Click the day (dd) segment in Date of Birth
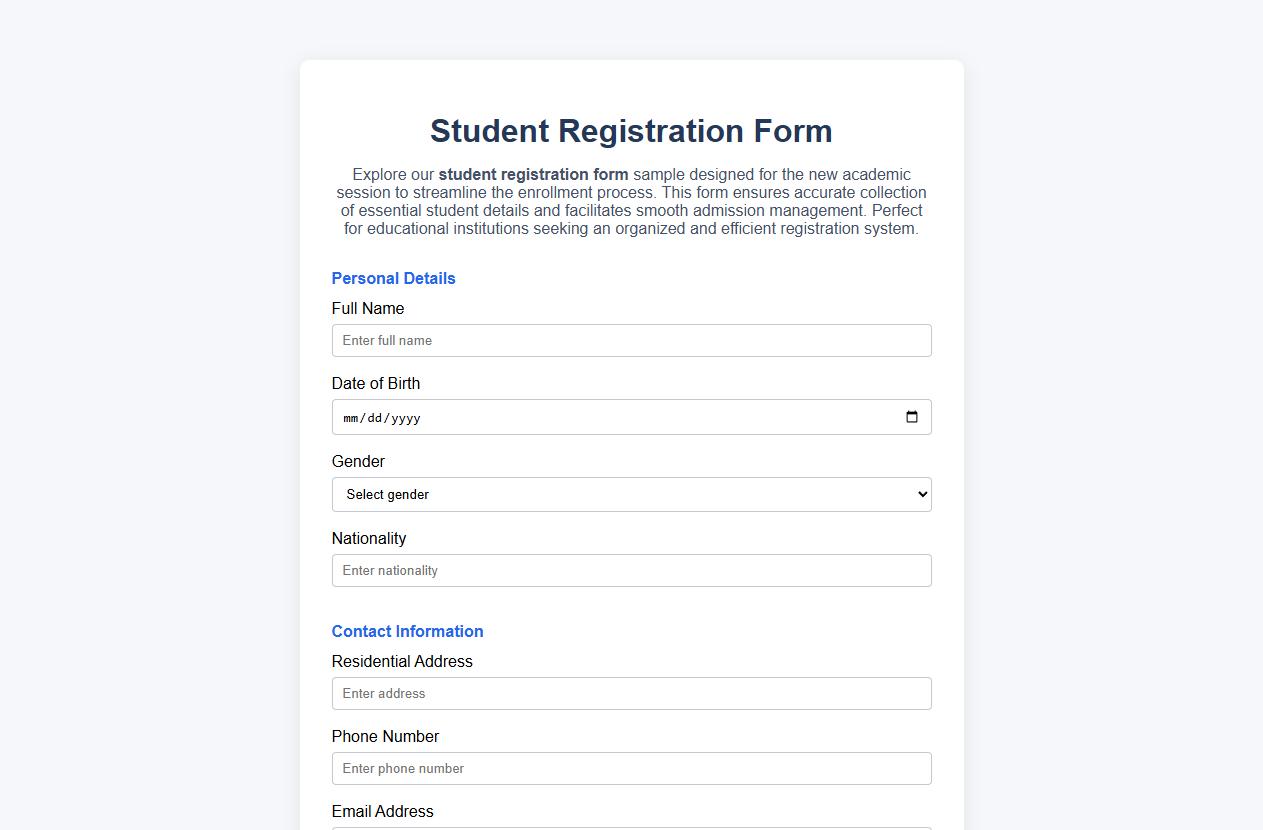 pos(376,418)
